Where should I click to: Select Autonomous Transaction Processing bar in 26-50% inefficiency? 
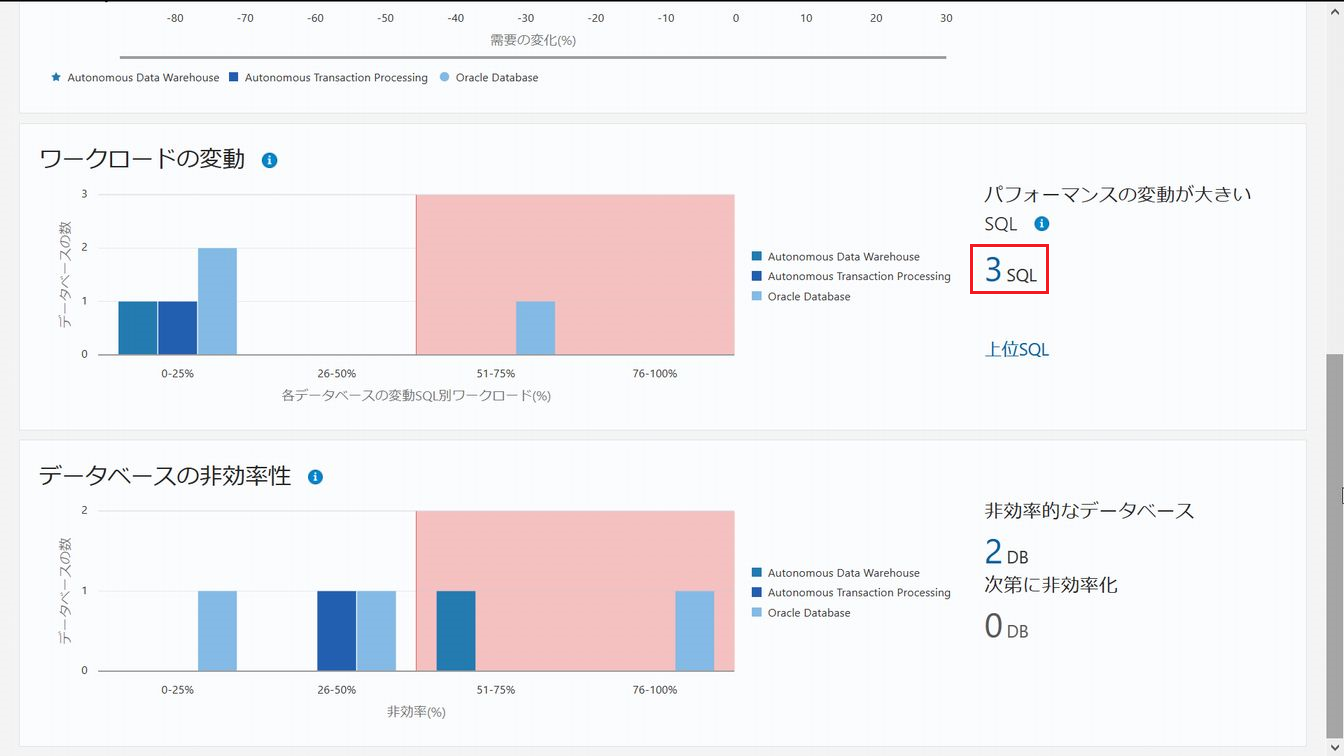(x=336, y=631)
